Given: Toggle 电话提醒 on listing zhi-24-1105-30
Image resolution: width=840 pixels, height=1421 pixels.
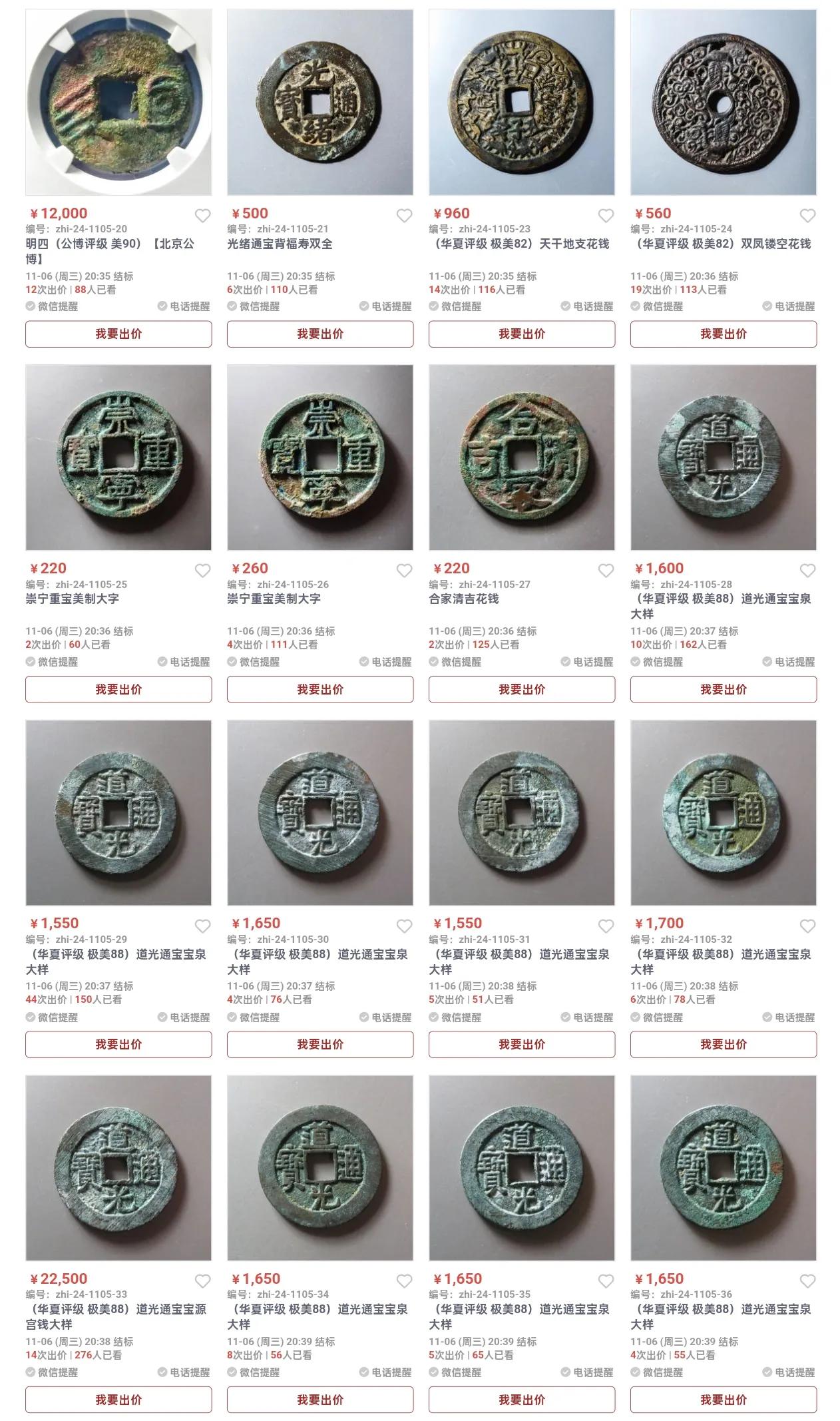Looking at the screenshot, I should point(385,1017).
